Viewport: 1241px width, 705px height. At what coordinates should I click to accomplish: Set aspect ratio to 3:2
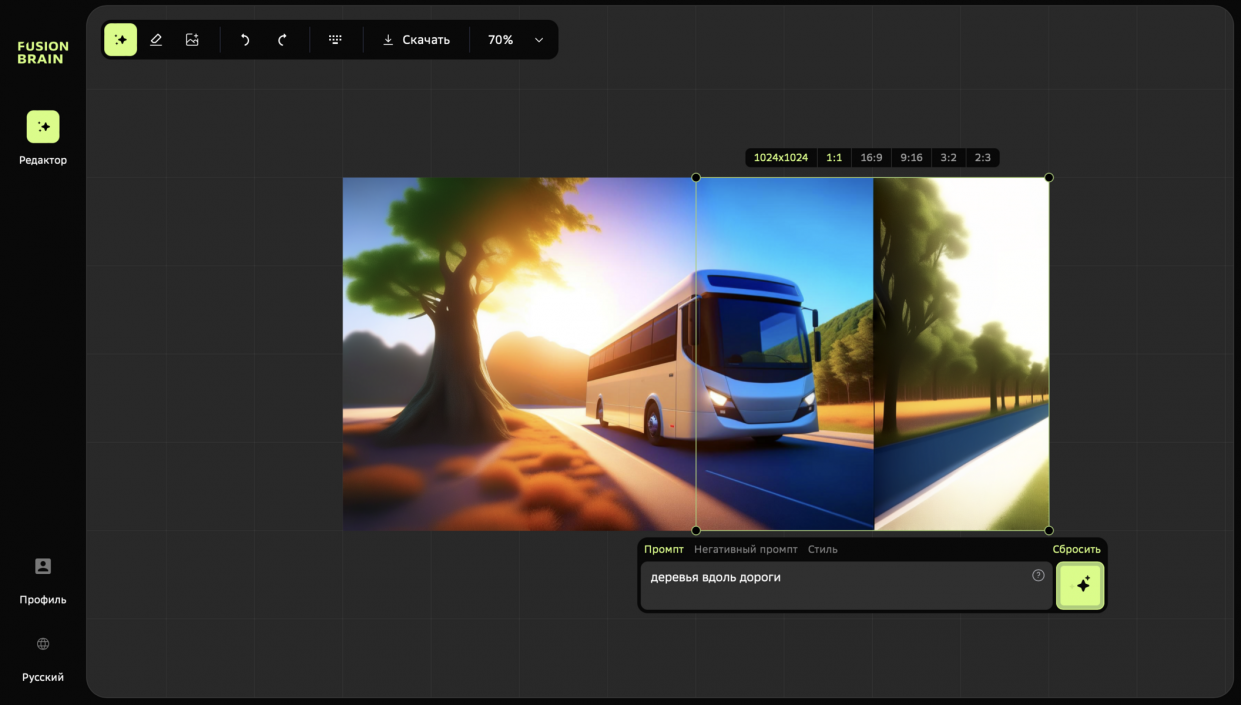[x=948, y=158]
